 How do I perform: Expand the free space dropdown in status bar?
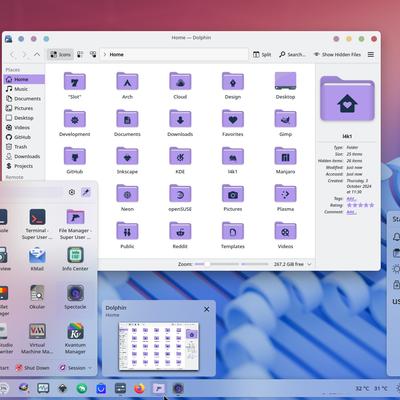309,264
